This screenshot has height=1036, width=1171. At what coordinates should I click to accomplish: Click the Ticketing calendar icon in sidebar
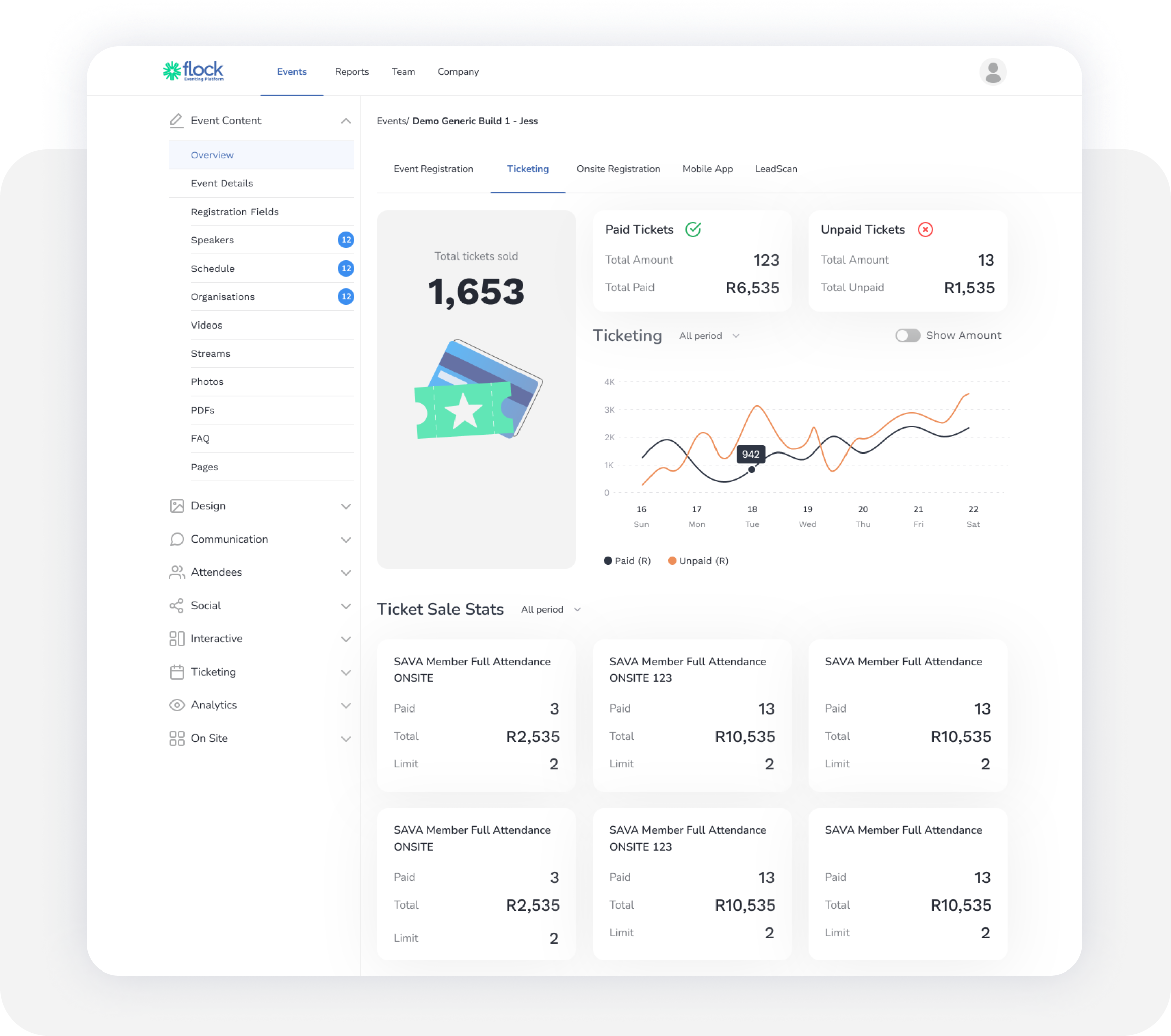177,672
